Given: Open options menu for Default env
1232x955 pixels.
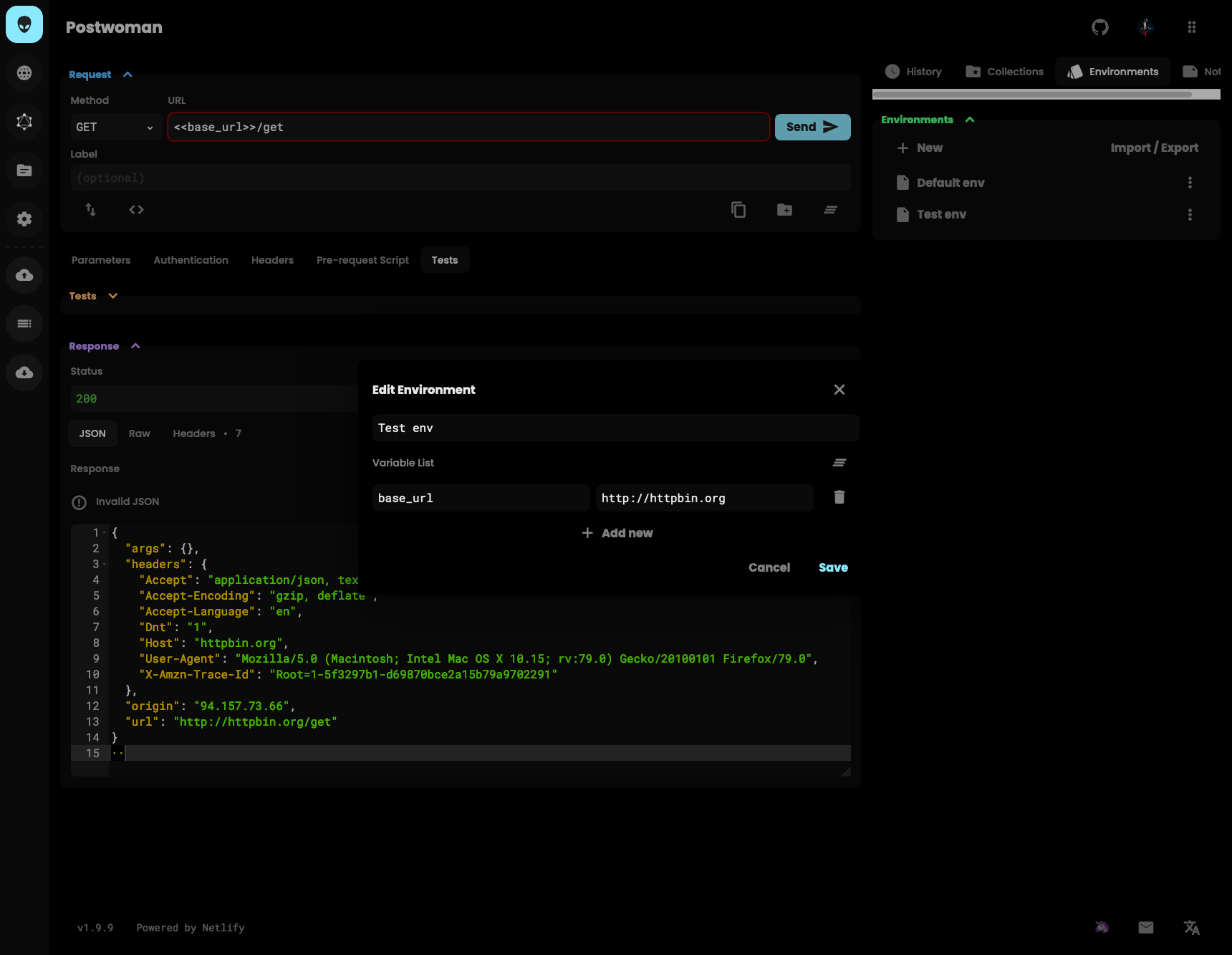Looking at the screenshot, I should [1190, 183].
